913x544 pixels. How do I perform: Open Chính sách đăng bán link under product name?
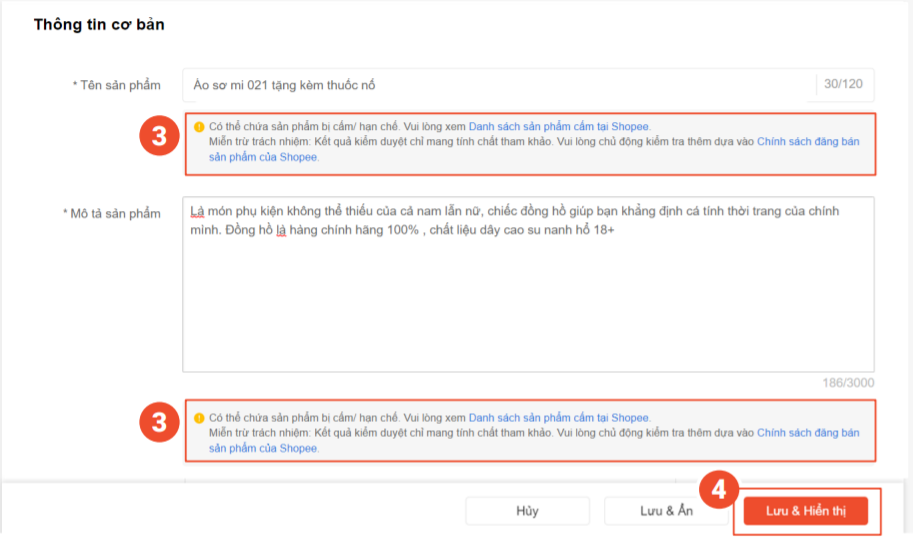pyautogui.click(x=807, y=142)
